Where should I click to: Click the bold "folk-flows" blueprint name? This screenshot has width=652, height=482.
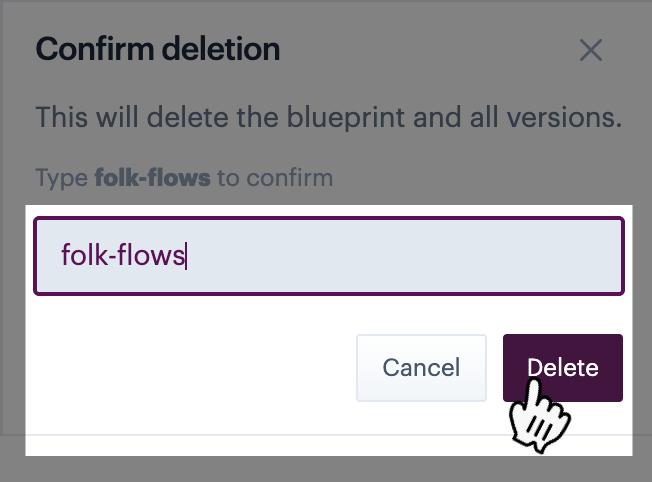pyautogui.click(x=152, y=179)
